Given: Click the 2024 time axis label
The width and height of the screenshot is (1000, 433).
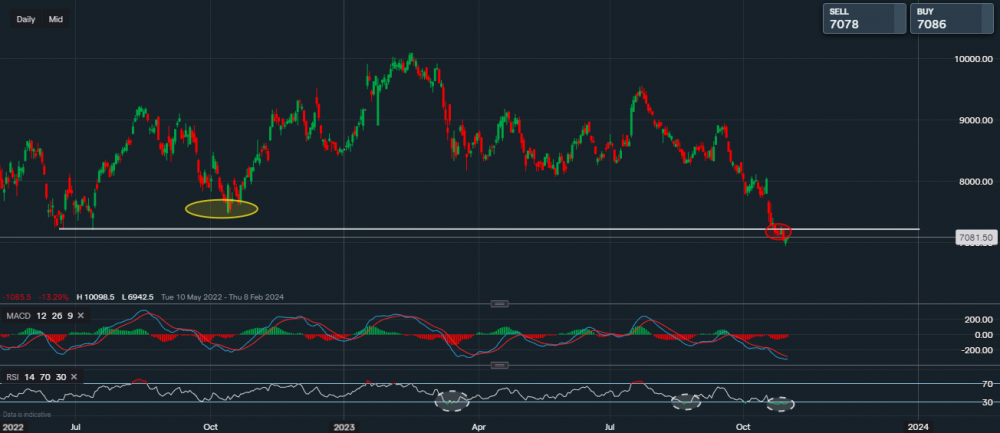Looking at the screenshot, I should [918, 424].
